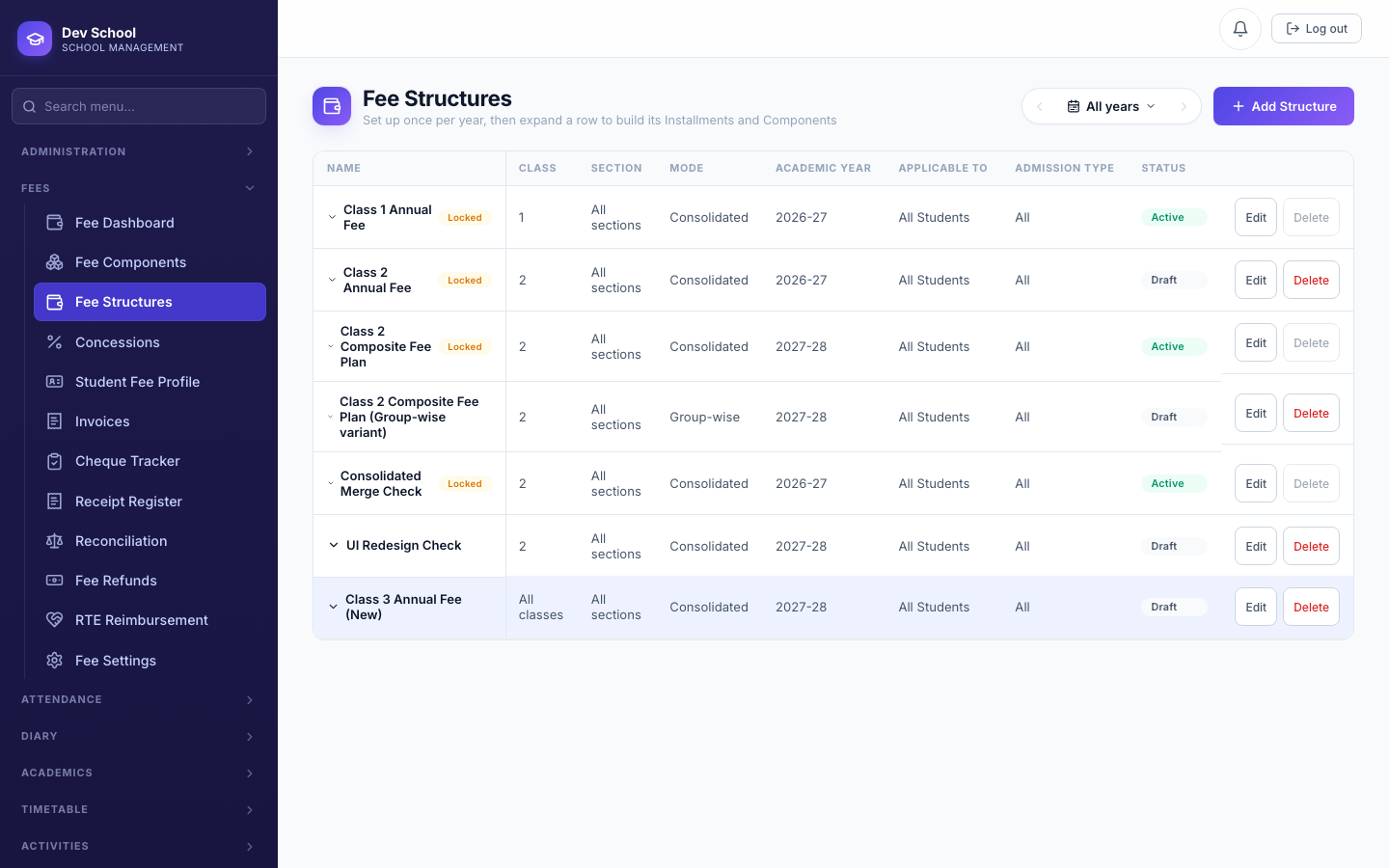1389x868 pixels.
Task: Open the notifications bell icon
Action: point(1240,29)
